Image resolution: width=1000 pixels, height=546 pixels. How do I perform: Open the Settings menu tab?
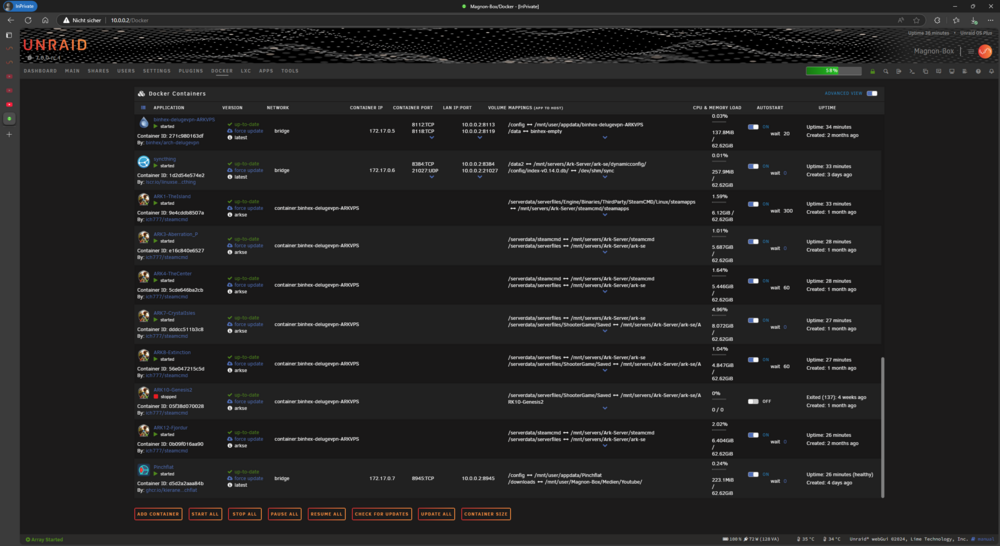click(157, 71)
